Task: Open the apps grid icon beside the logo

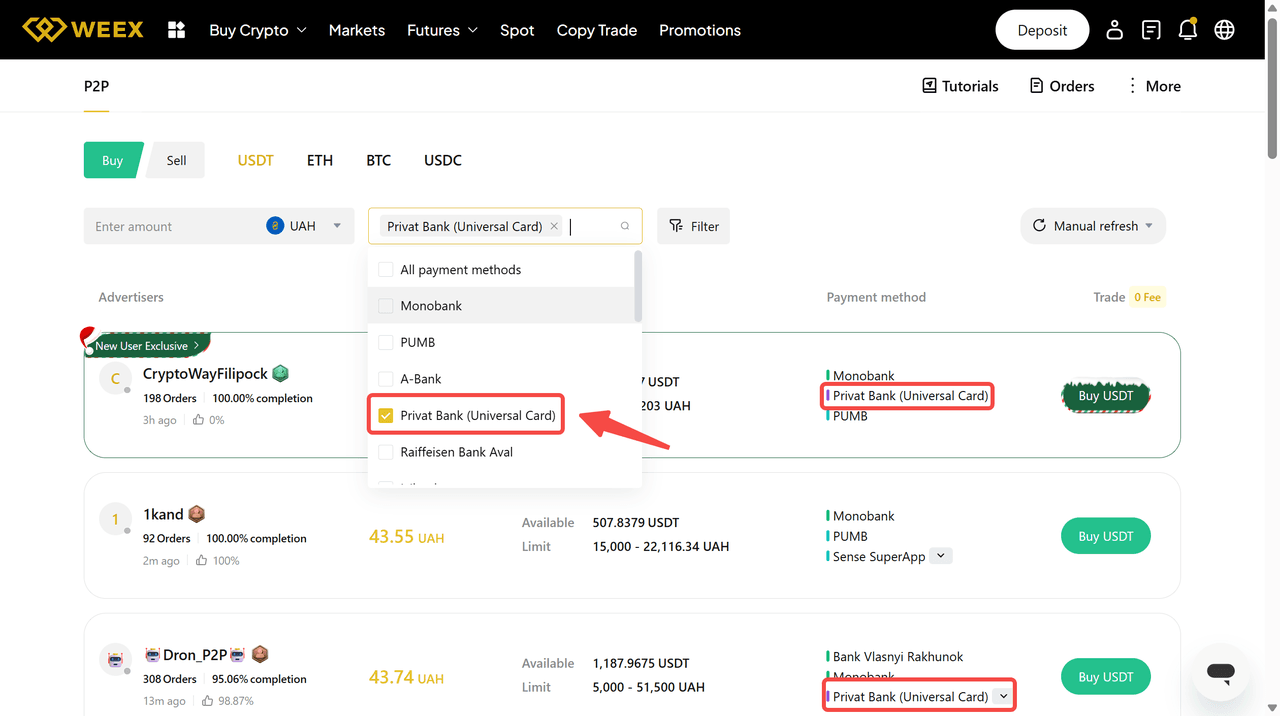Action: [177, 30]
